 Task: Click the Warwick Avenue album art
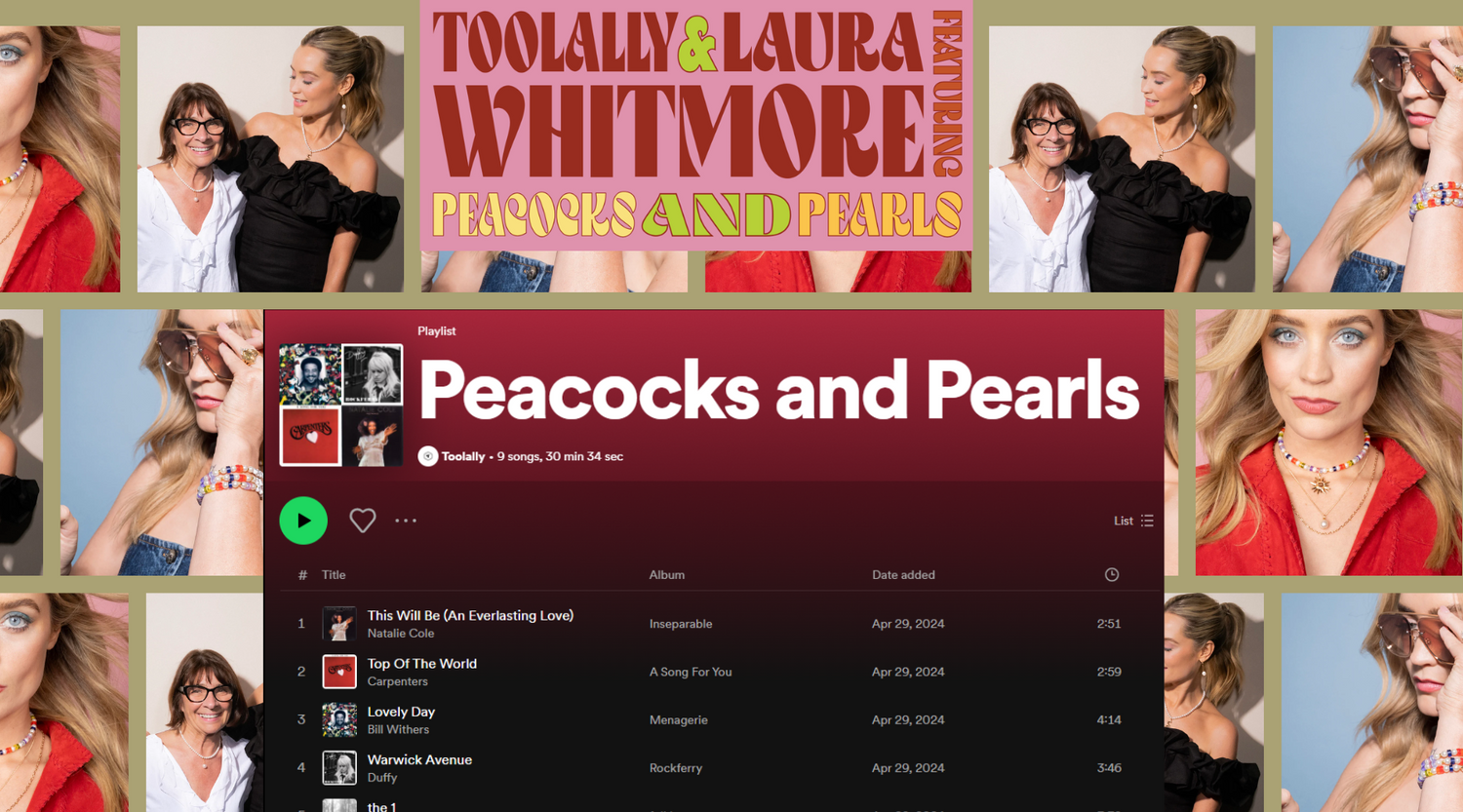[339, 768]
